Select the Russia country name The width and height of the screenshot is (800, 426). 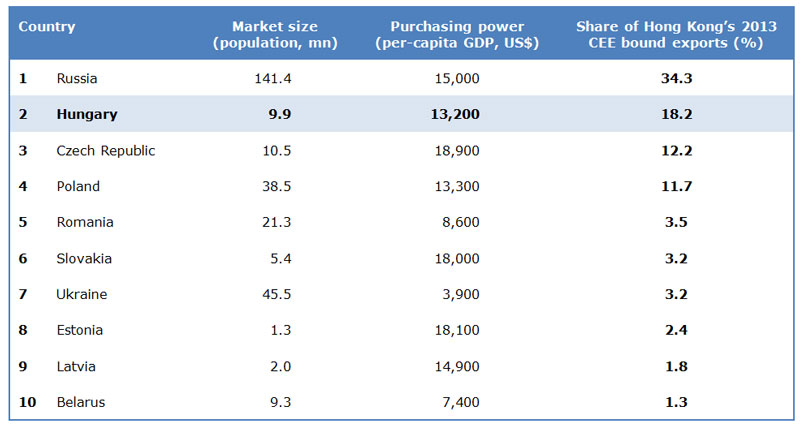click(x=77, y=78)
